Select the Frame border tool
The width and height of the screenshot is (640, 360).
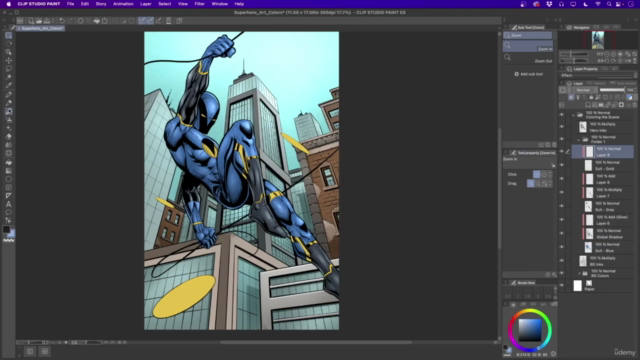point(9,187)
